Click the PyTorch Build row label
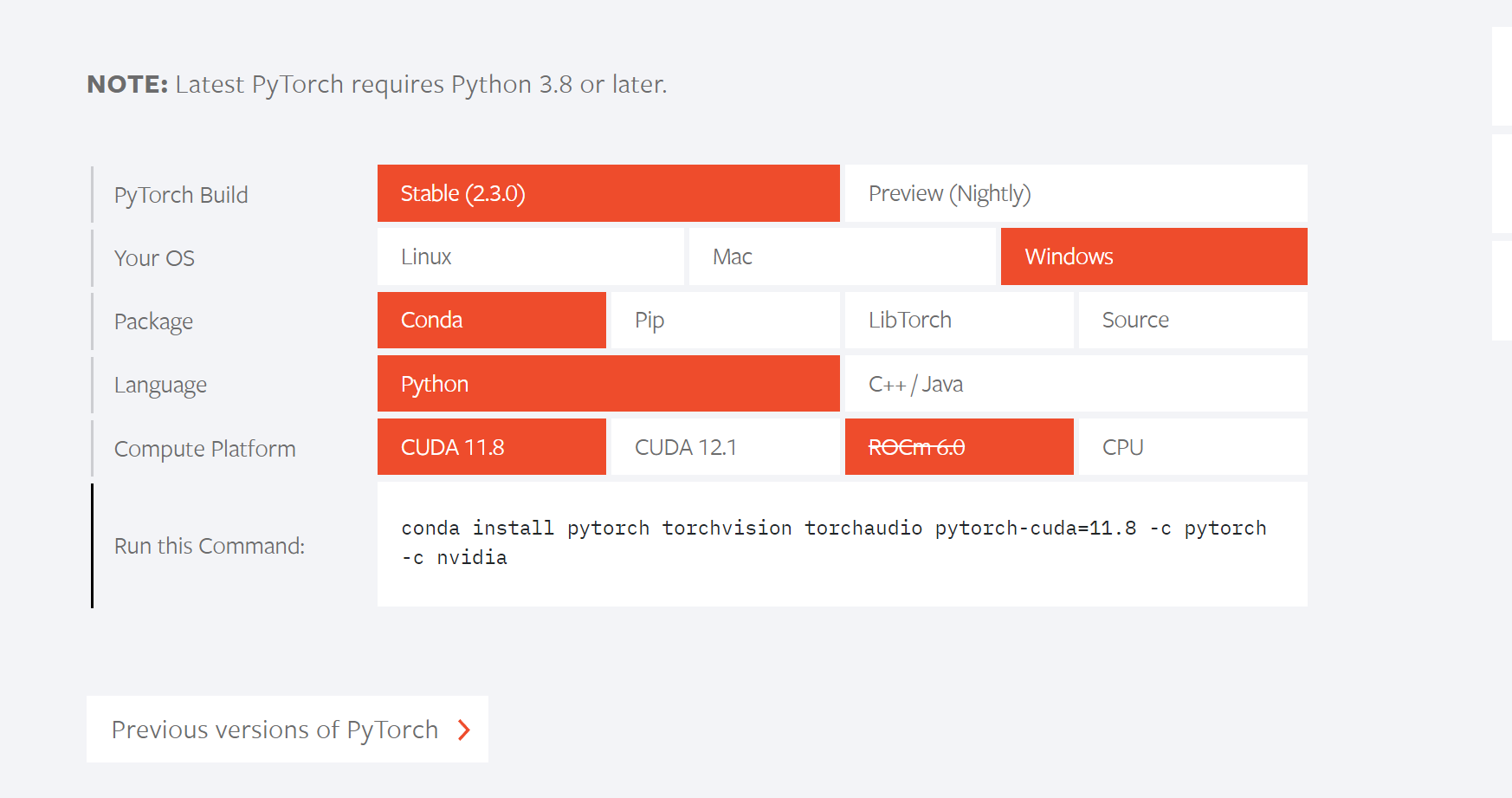1512x798 pixels. 181,195
